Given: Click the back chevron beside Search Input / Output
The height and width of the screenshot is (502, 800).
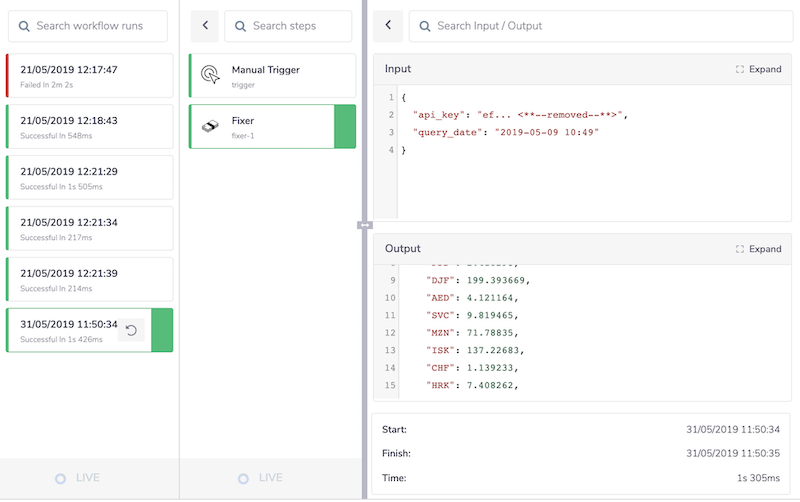Looking at the screenshot, I should pos(388,26).
